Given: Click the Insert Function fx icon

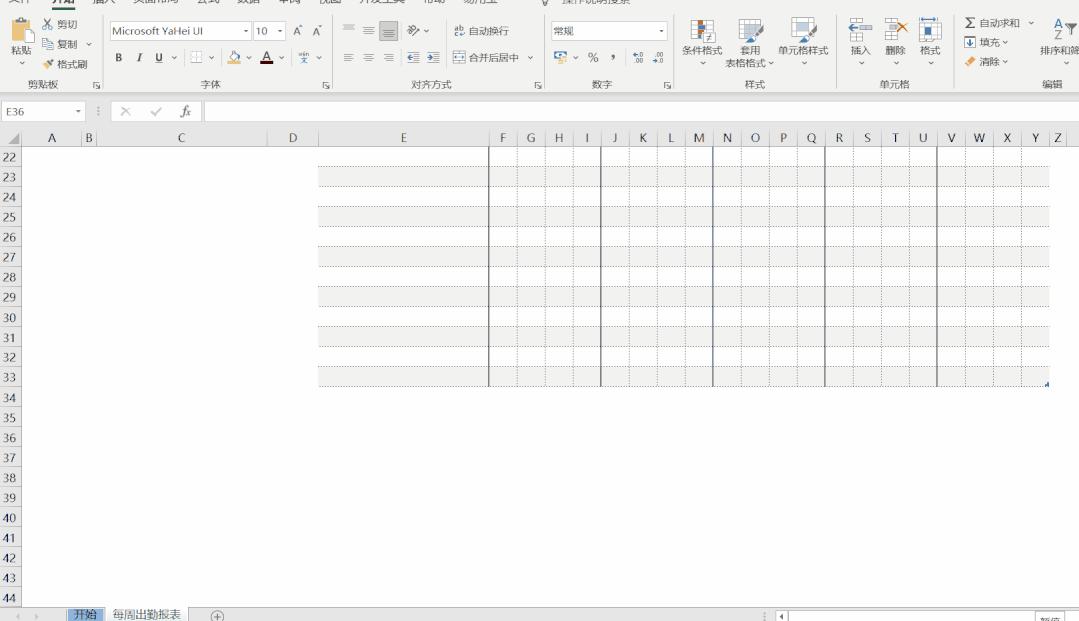Looking at the screenshot, I should [185, 112].
